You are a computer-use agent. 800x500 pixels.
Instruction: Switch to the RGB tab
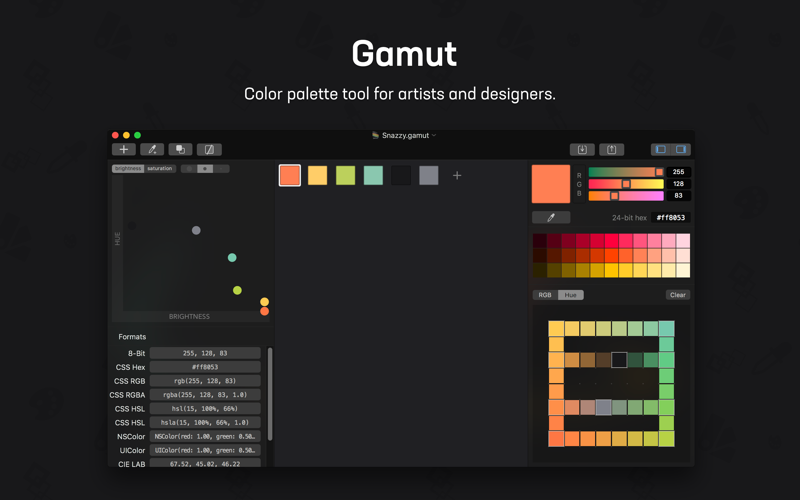[x=545, y=295]
